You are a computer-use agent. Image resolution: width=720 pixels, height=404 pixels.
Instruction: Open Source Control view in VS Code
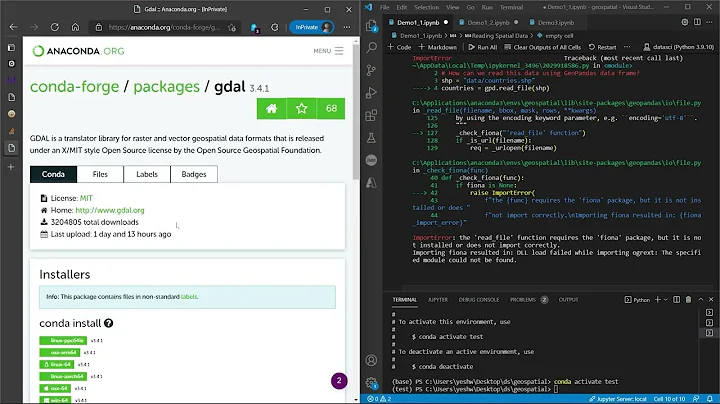tap(371, 70)
